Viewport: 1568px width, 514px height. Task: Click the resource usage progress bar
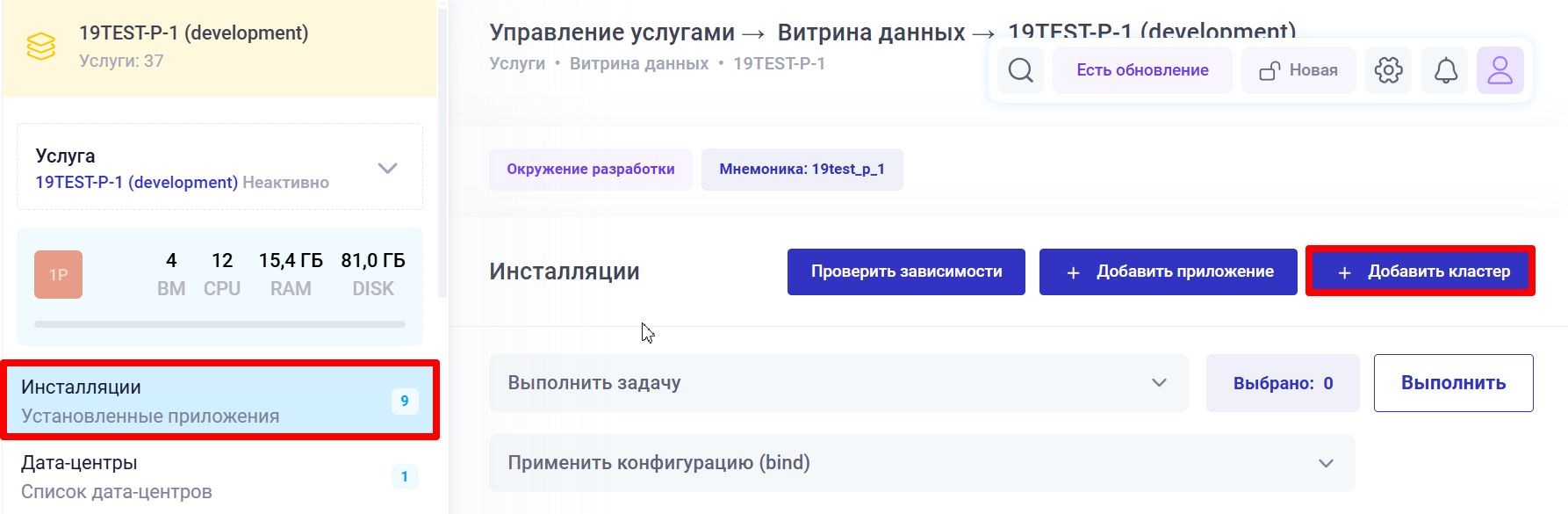(x=219, y=324)
